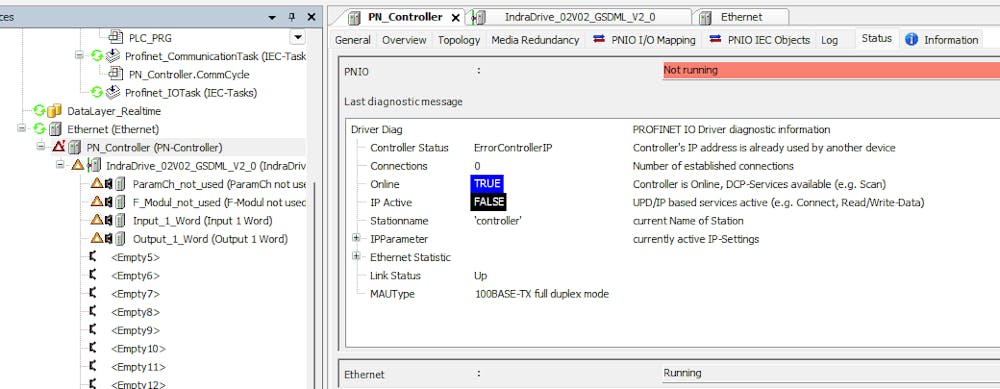Viewport: 1000px width, 389px height.
Task: Select the Empty9 slot entry
Action: [135, 330]
